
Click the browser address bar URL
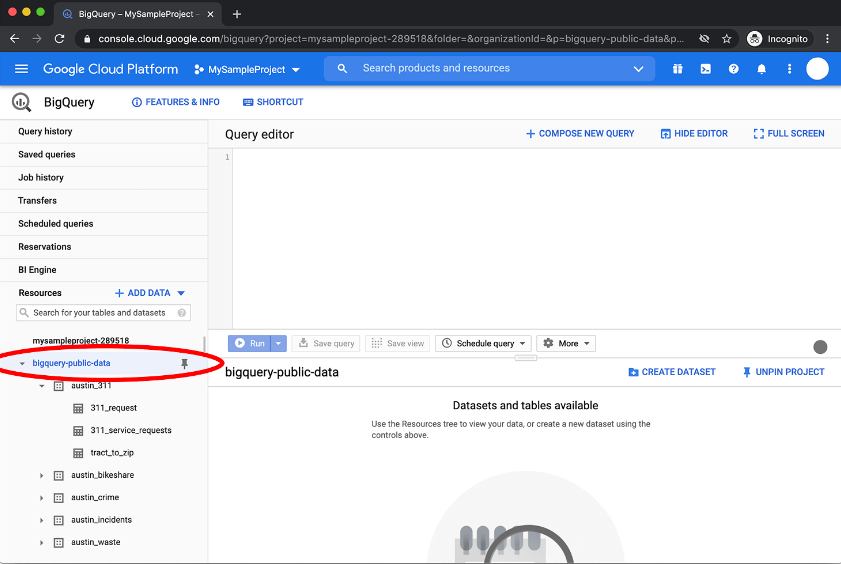391,39
